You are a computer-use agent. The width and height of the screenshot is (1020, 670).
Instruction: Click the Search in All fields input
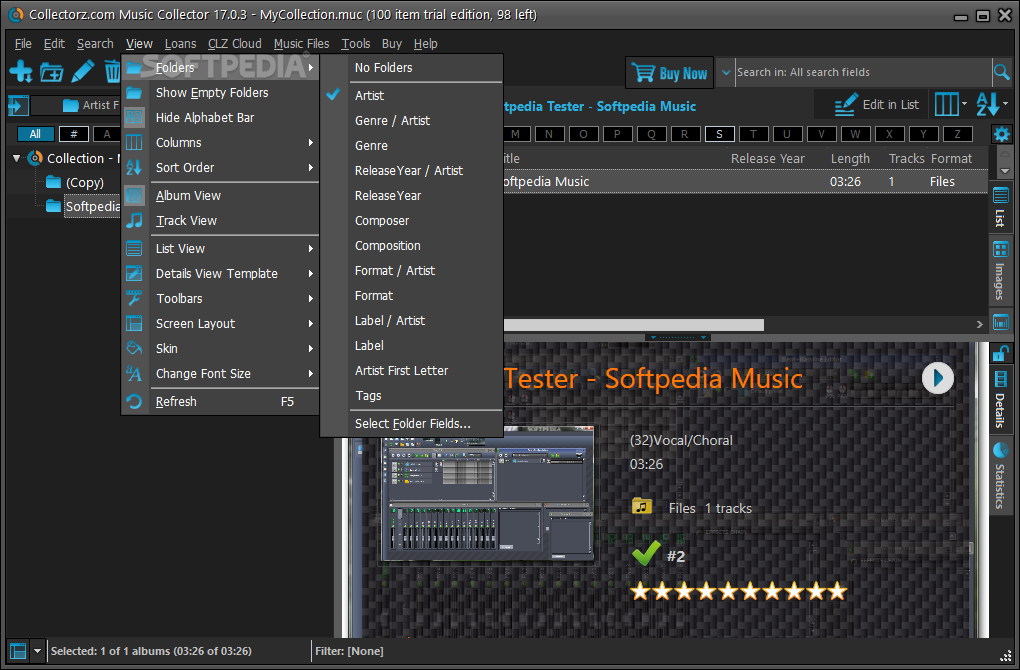[863, 72]
